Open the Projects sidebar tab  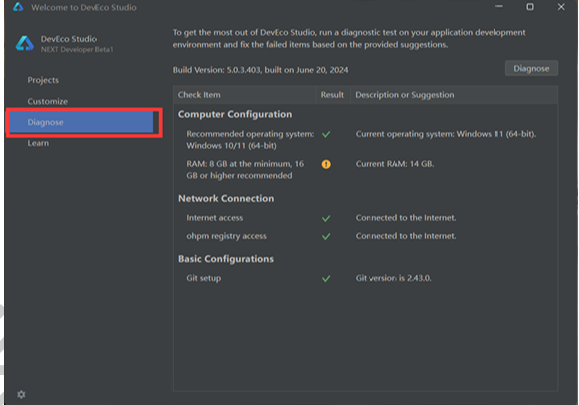(x=43, y=80)
